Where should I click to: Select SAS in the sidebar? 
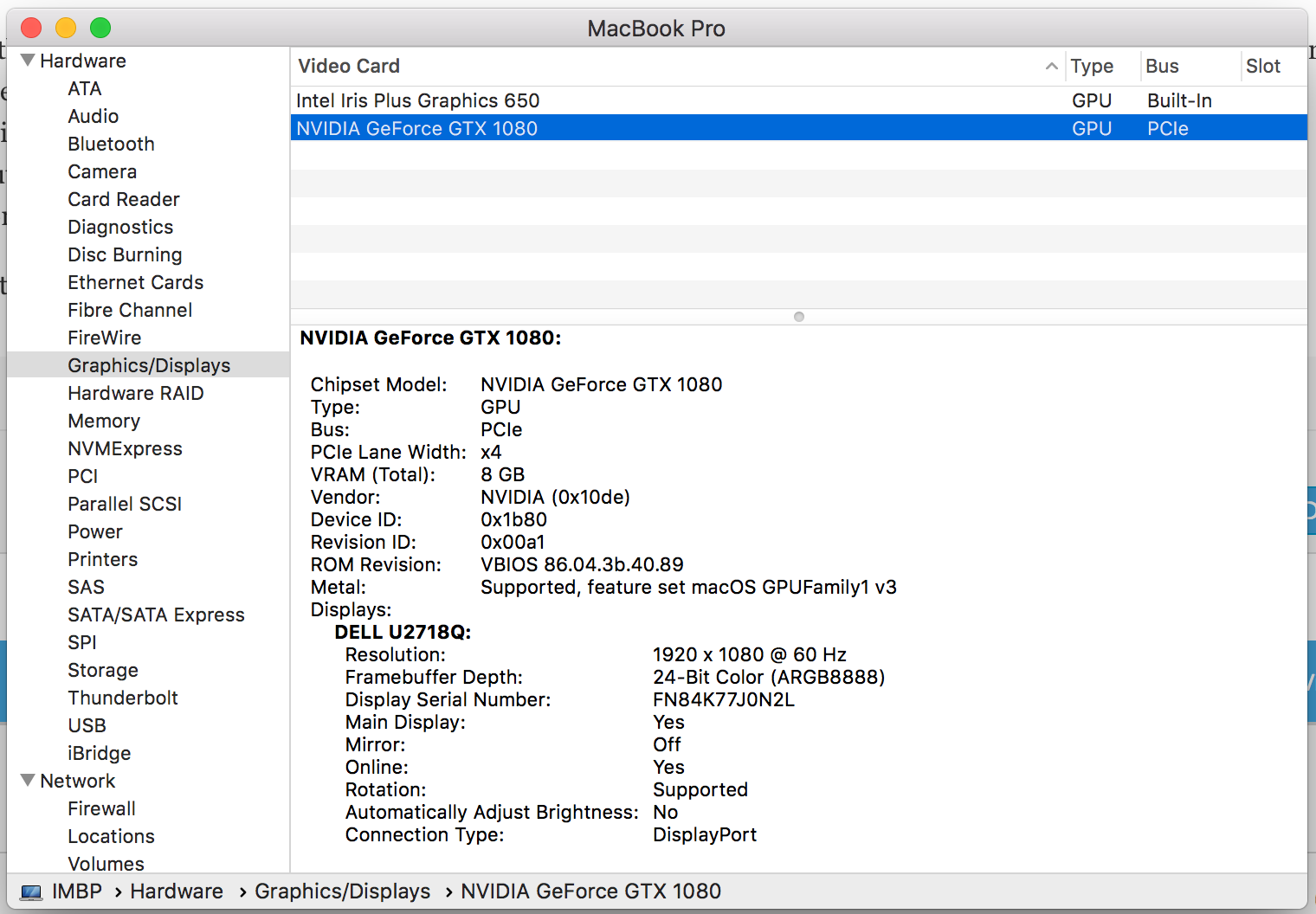coord(87,587)
